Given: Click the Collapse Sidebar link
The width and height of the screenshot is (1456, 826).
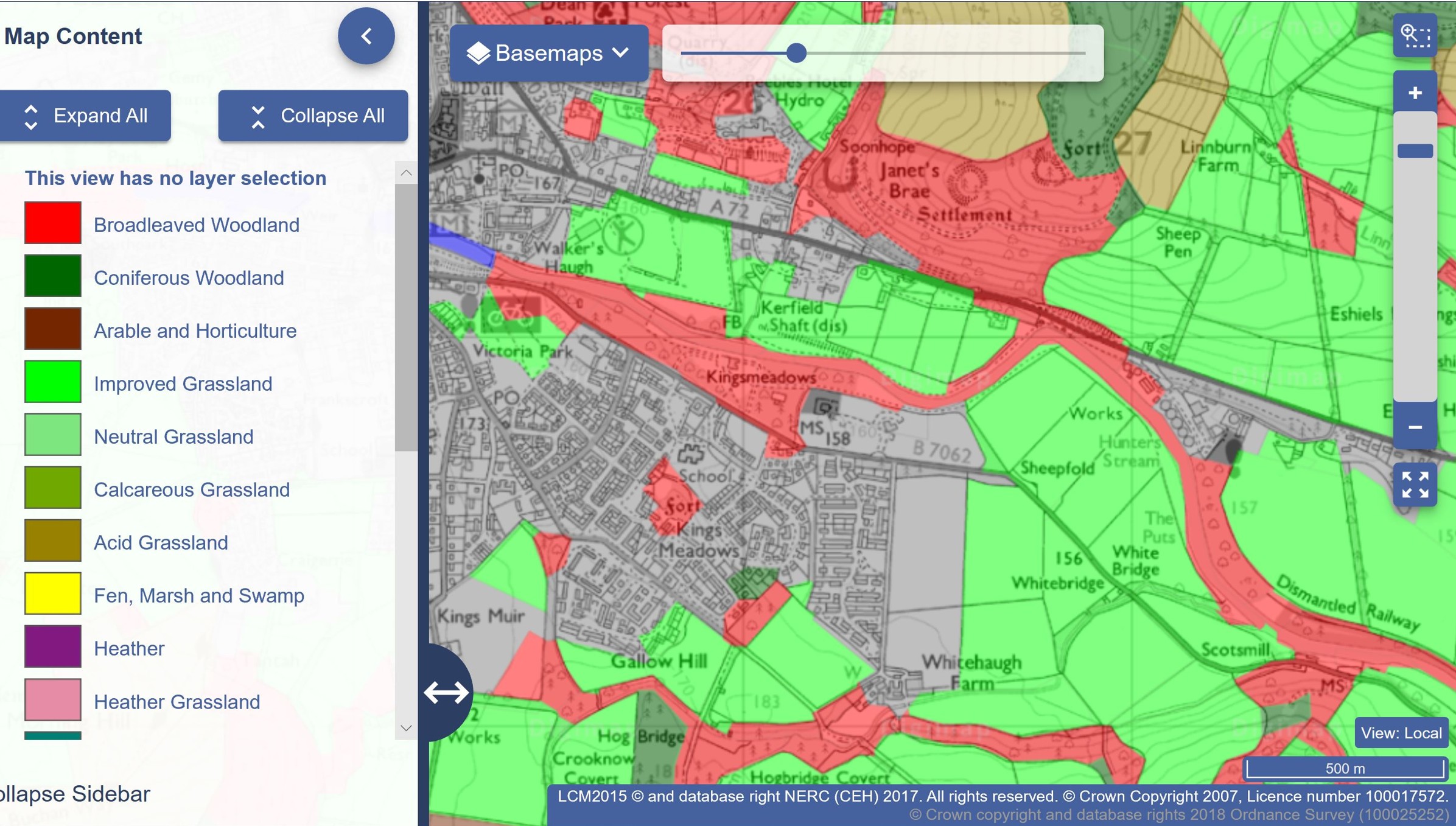Looking at the screenshot, I should coord(74,794).
